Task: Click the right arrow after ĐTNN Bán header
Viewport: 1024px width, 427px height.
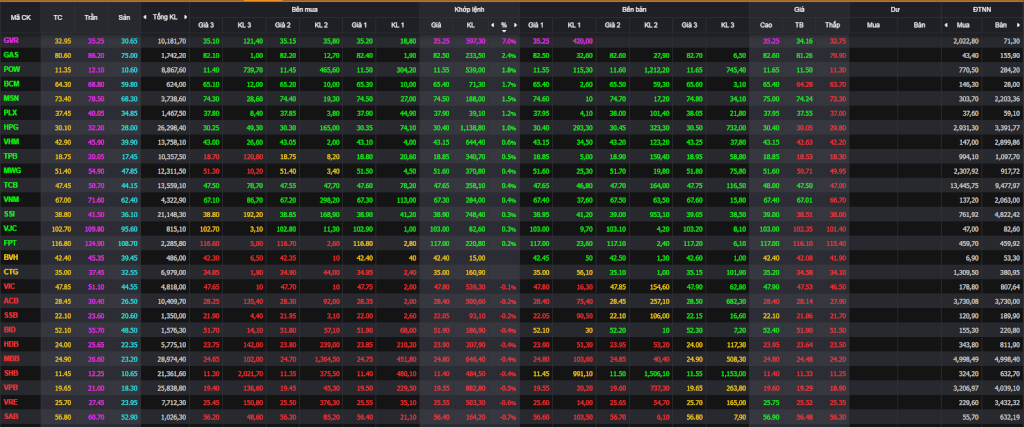Action: tap(1020, 25)
